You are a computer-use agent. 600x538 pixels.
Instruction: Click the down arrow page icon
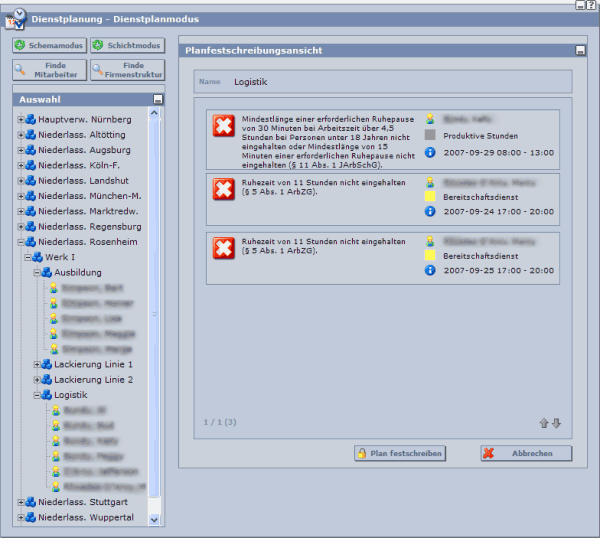click(556, 423)
